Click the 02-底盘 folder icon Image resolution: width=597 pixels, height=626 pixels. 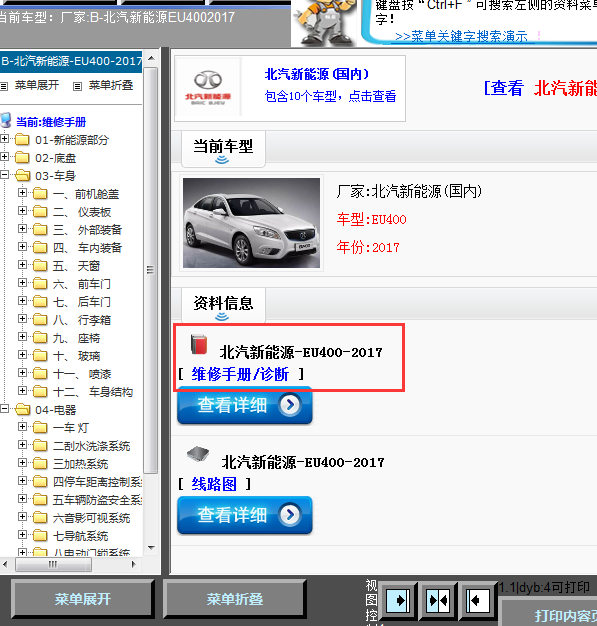tap(22, 158)
